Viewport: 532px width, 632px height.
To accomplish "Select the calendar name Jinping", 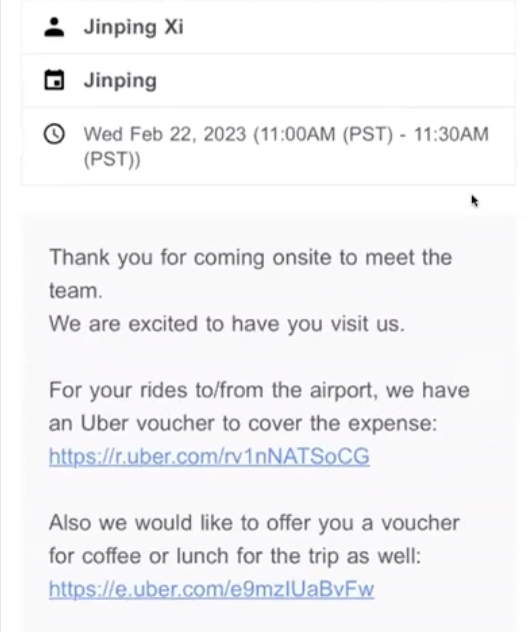I will point(120,81).
